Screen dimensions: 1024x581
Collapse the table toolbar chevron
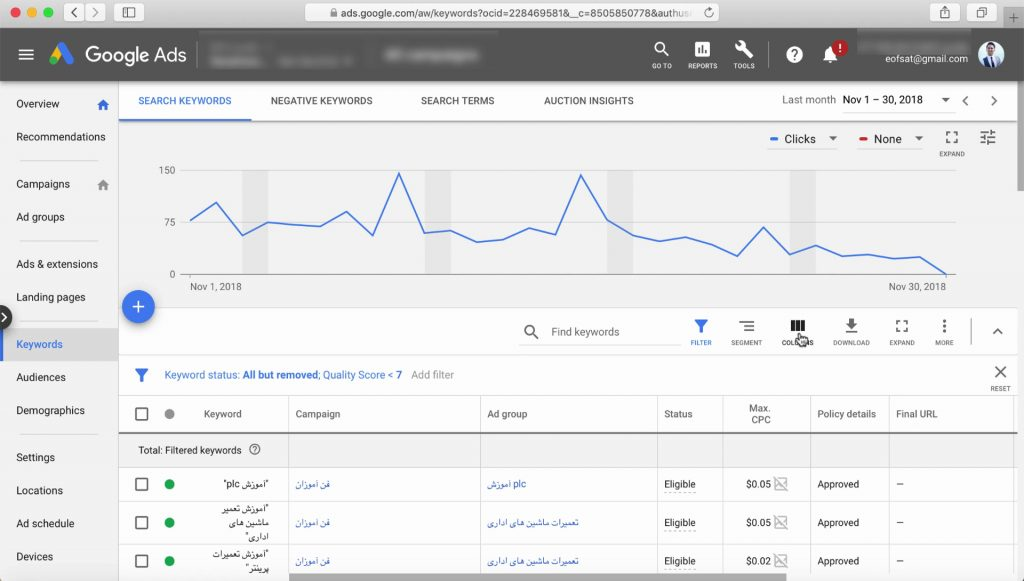(997, 332)
